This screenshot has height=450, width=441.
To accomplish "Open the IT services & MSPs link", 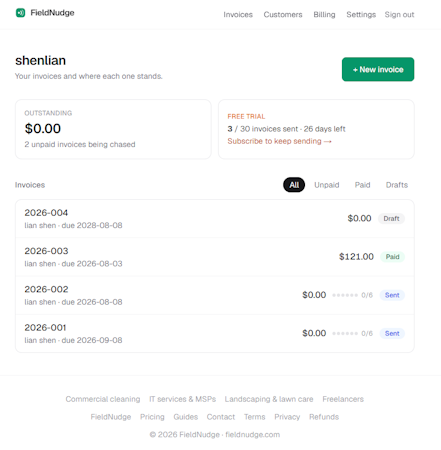I will (x=182, y=399).
